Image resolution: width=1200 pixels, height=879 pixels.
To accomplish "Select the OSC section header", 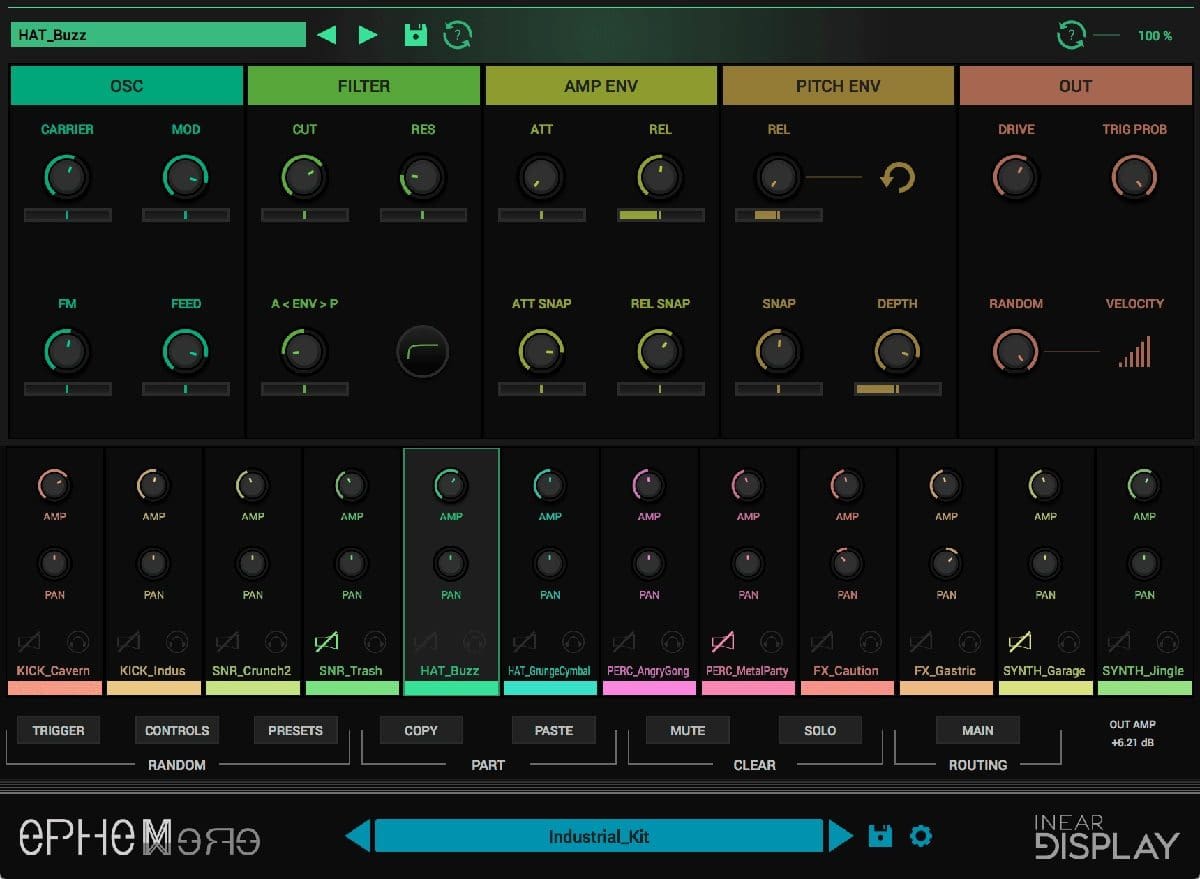I will [127, 86].
